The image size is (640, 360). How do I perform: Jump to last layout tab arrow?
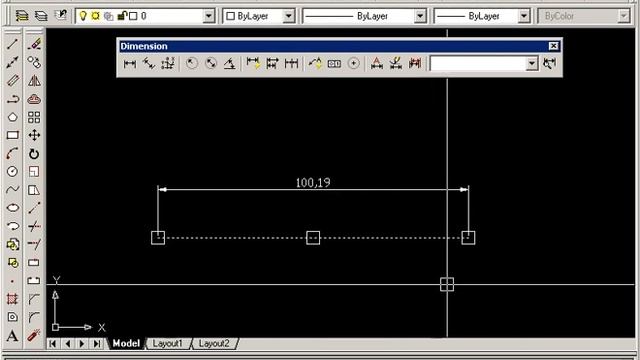97,344
